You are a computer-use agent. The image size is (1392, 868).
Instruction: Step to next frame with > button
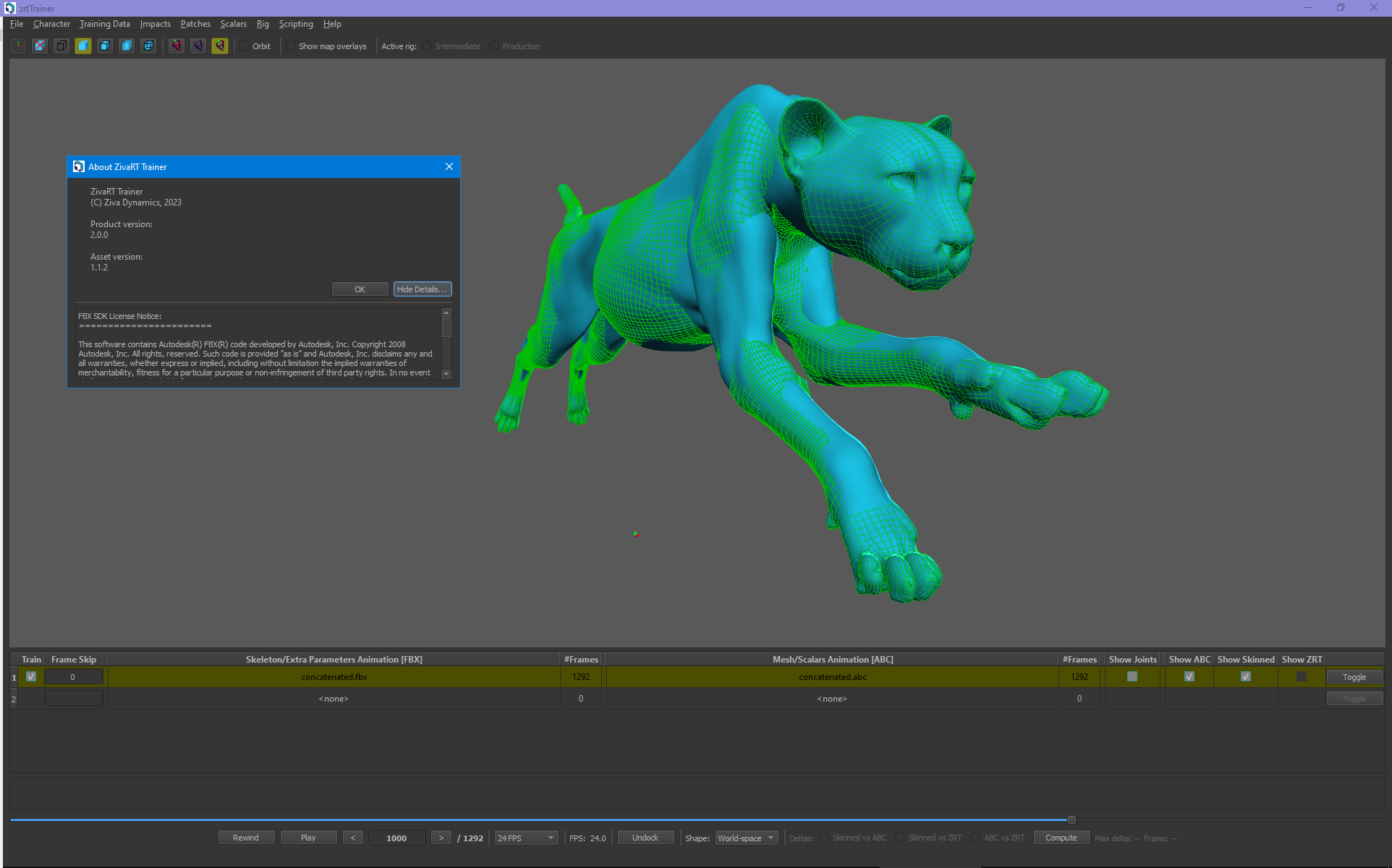click(441, 838)
